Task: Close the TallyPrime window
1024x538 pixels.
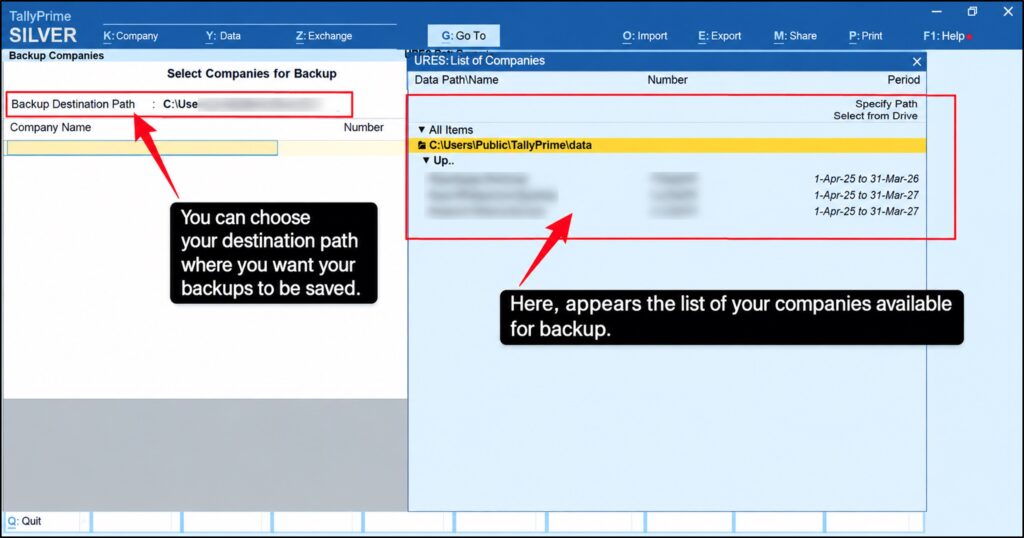Action: tap(1008, 12)
